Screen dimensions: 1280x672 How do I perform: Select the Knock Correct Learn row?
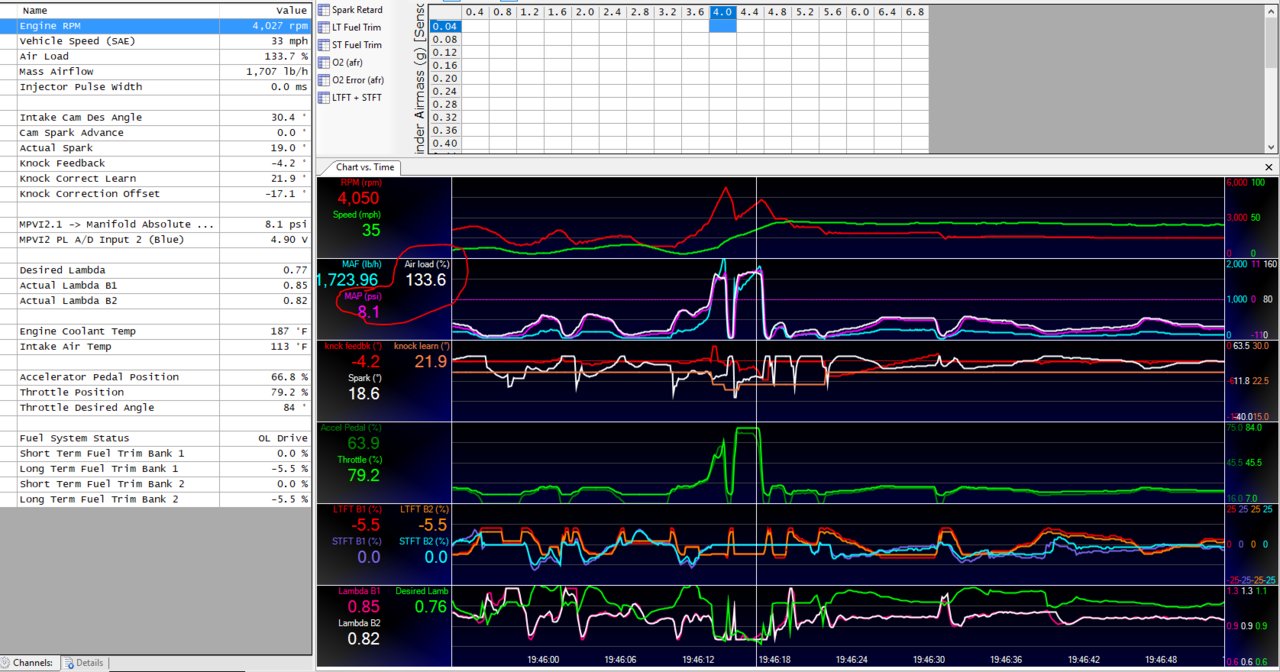[x=156, y=178]
